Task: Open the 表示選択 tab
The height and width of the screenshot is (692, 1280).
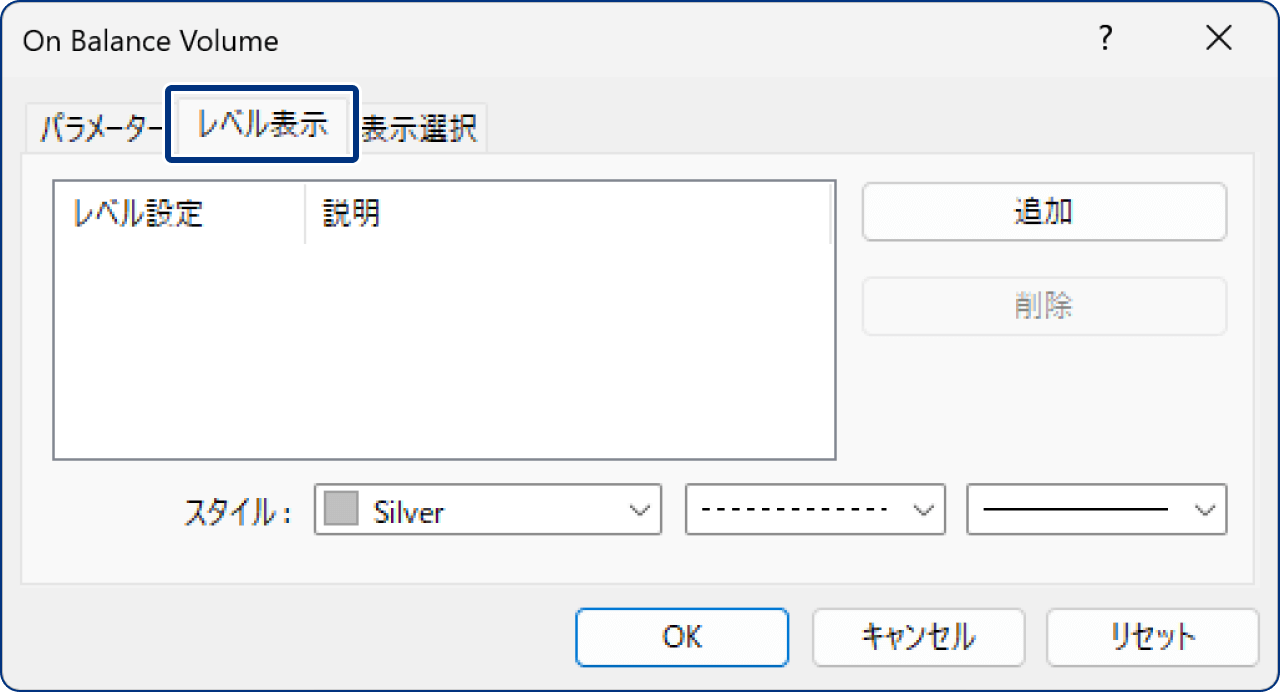Action: pos(420,127)
